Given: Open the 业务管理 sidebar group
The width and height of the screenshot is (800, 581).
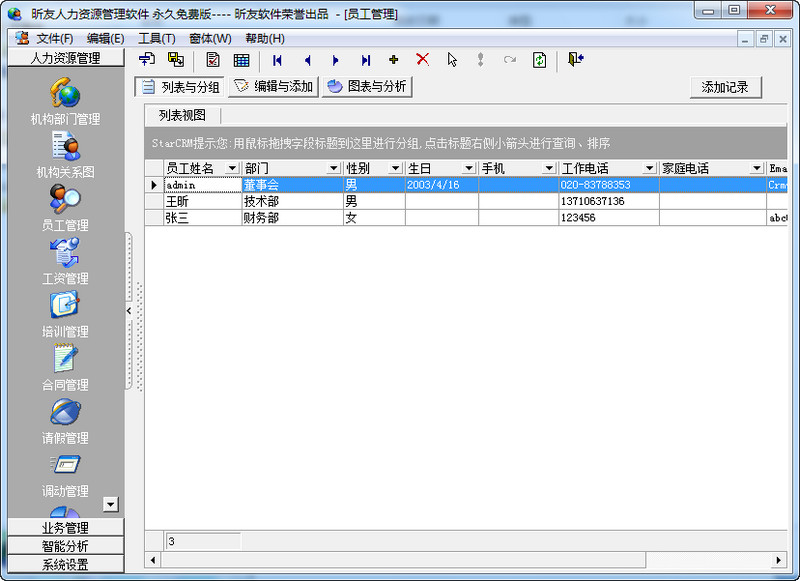Looking at the screenshot, I should tap(66, 527).
